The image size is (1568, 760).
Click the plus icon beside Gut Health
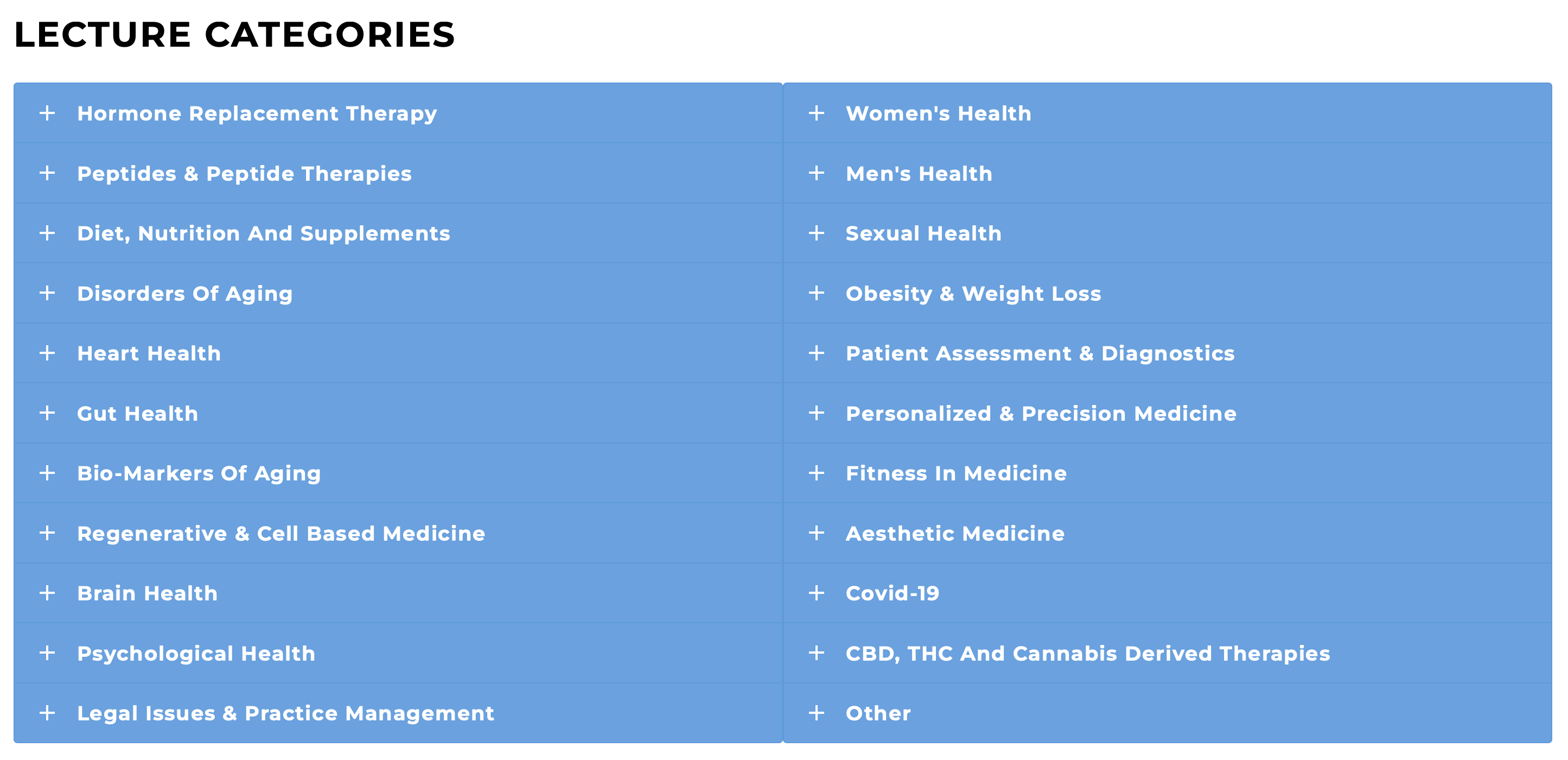47,414
